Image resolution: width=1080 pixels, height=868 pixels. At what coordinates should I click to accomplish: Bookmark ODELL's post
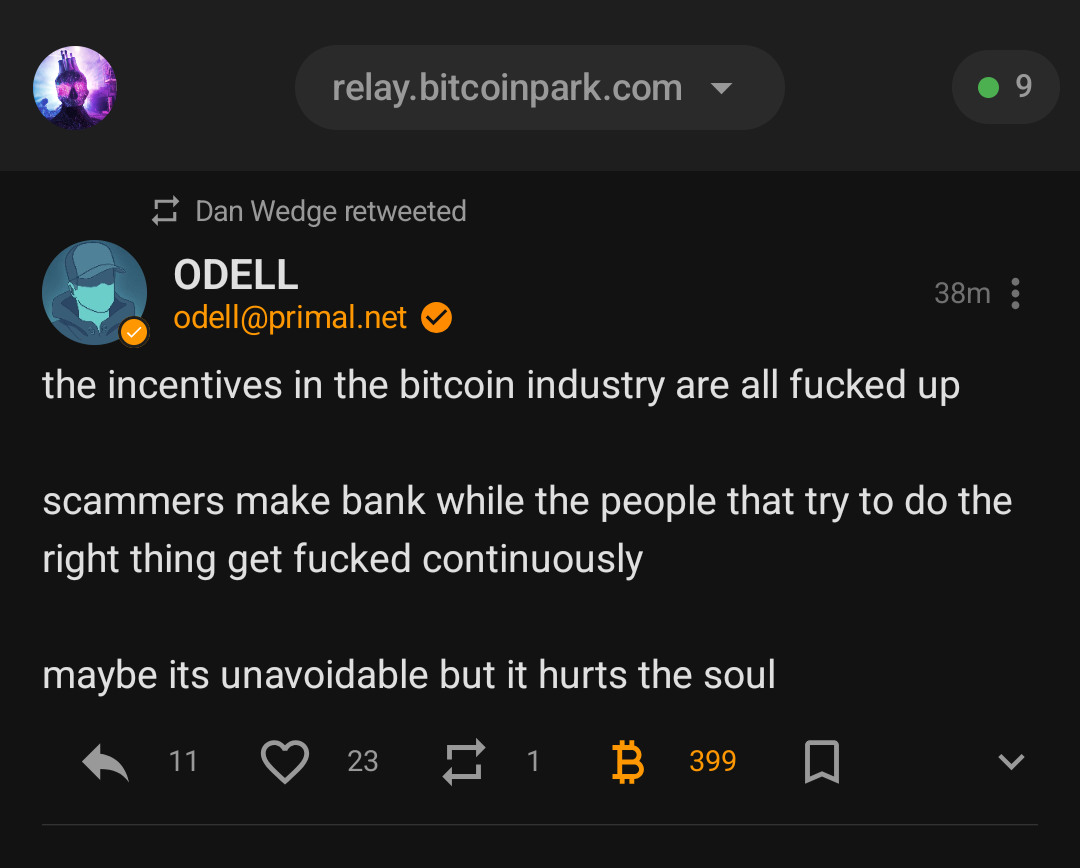821,762
